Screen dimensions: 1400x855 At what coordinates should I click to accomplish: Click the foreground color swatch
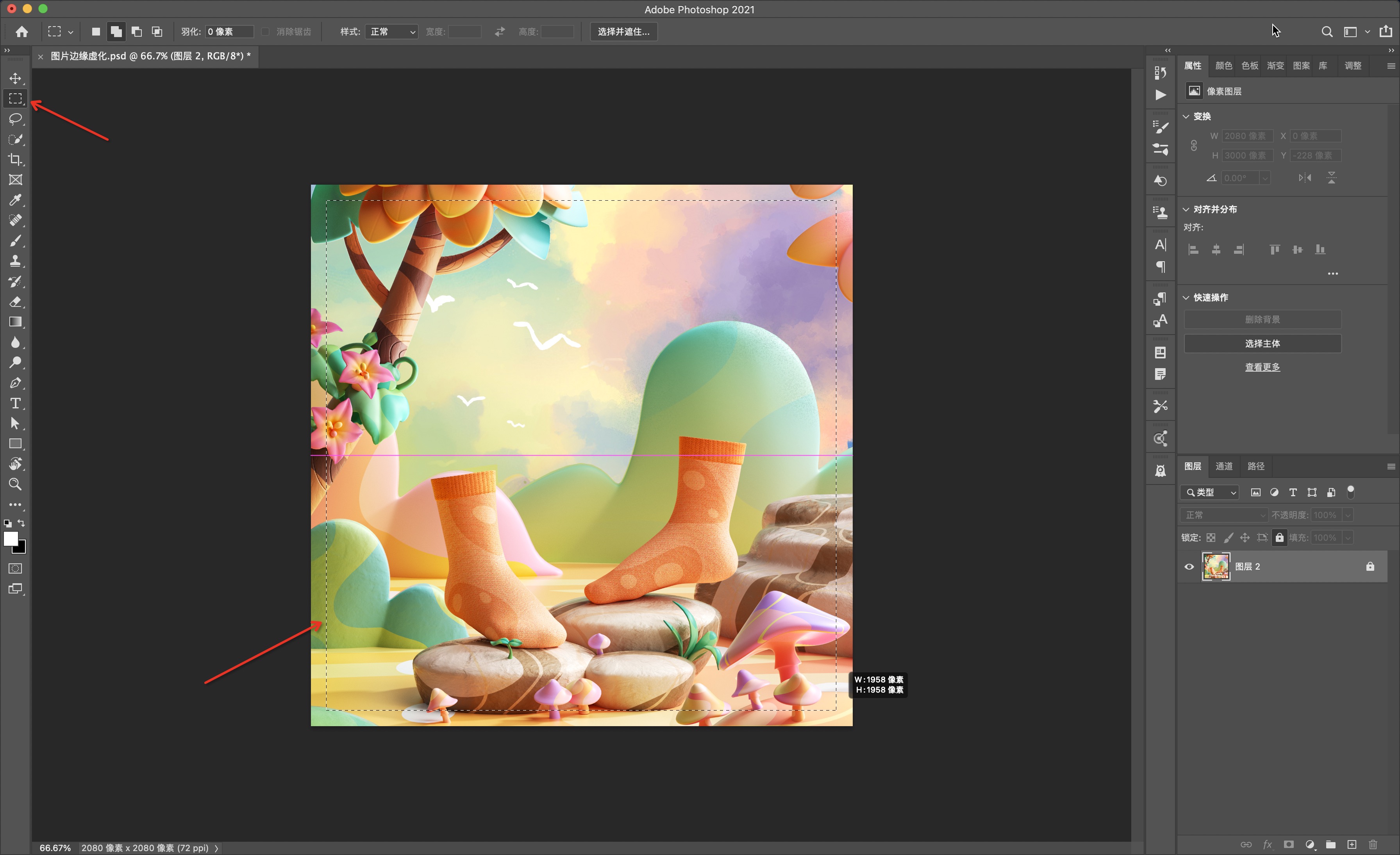pyautogui.click(x=10, y=538)
